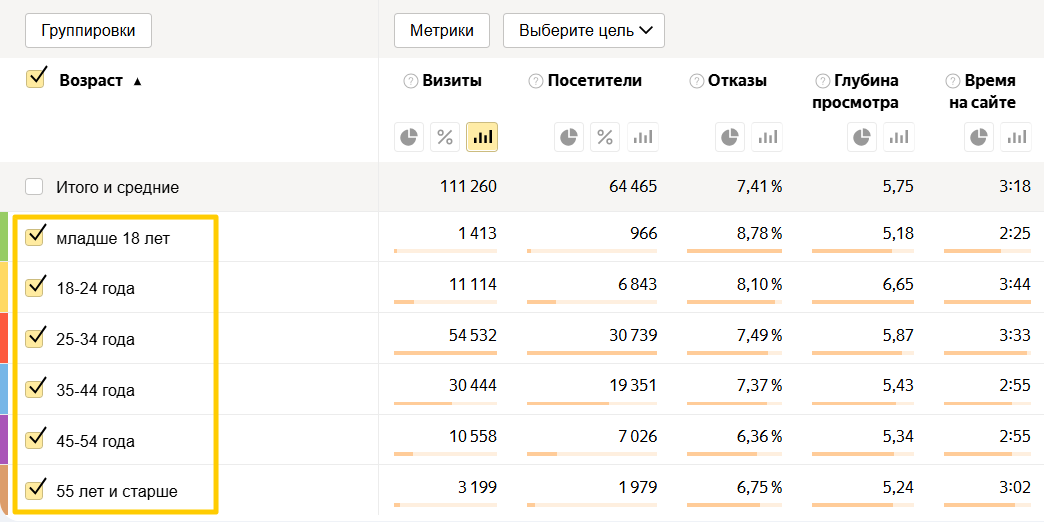The width and height of the screenshot is (1044, 522).
Task: Sort table by Отказы column header
Action: click(737, 81)
